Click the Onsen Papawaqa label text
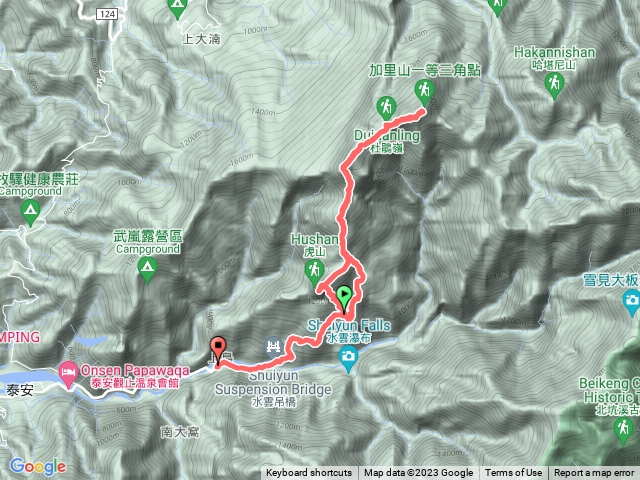This screenshot has height=480, width=640. pyautogui.click(x=135, y=370)
